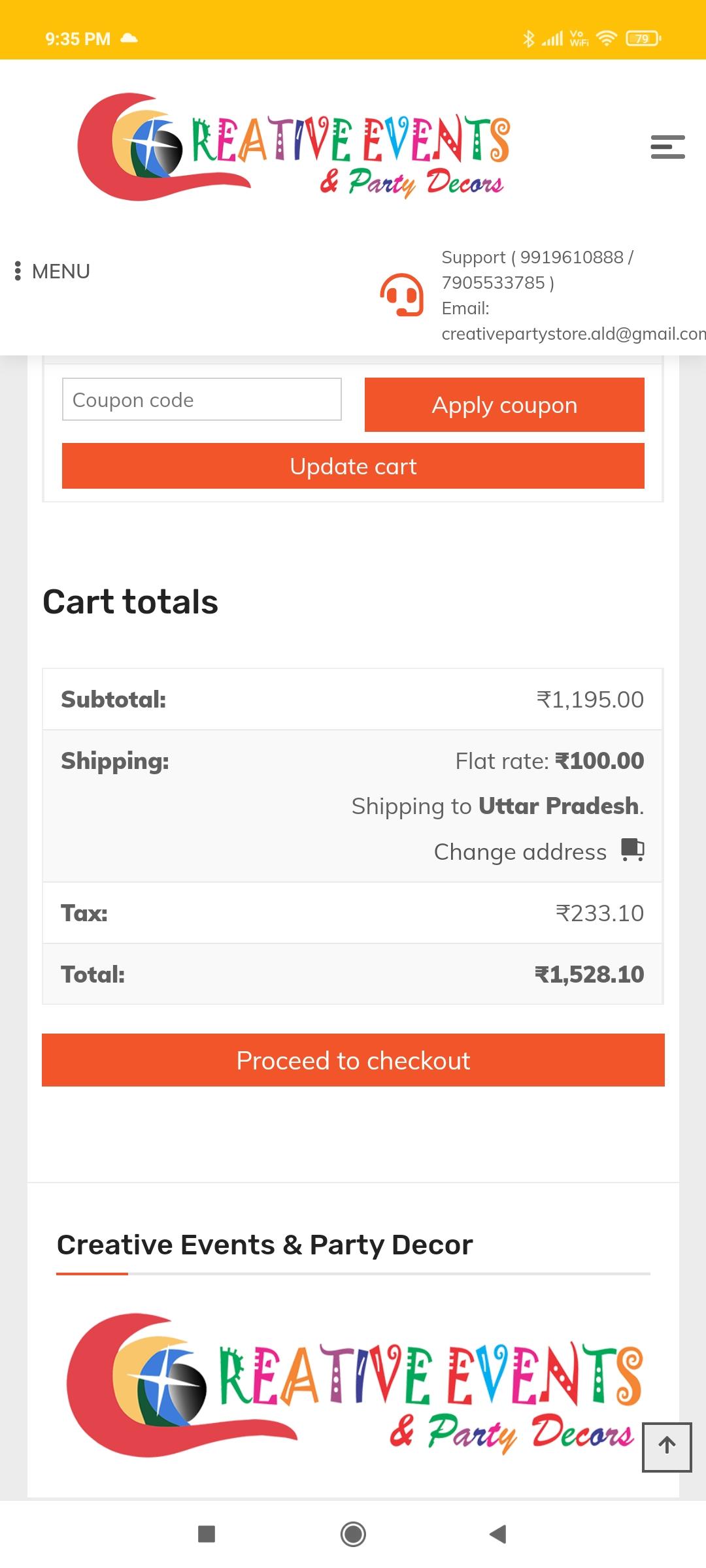Tap the creativepartystore email address
Screen dimensions: 706x1568
pos(573,334)
